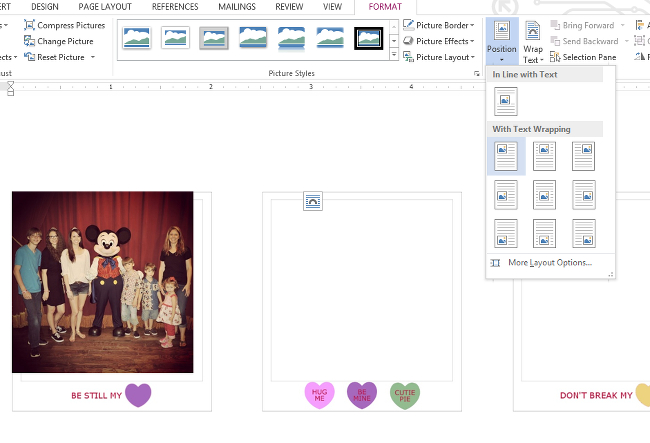Click the first line indent marker on ruler

click(x=10, y=84)
